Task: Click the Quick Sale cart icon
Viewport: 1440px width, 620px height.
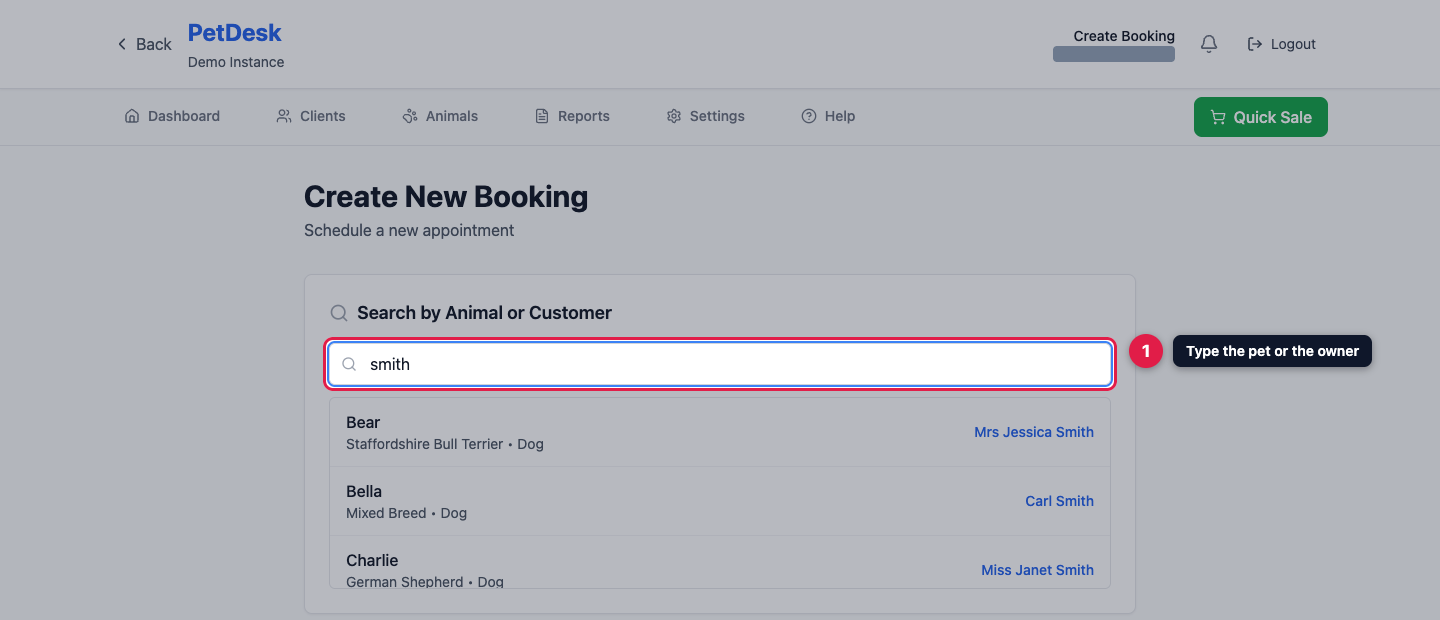Action: coord(1218,117)
